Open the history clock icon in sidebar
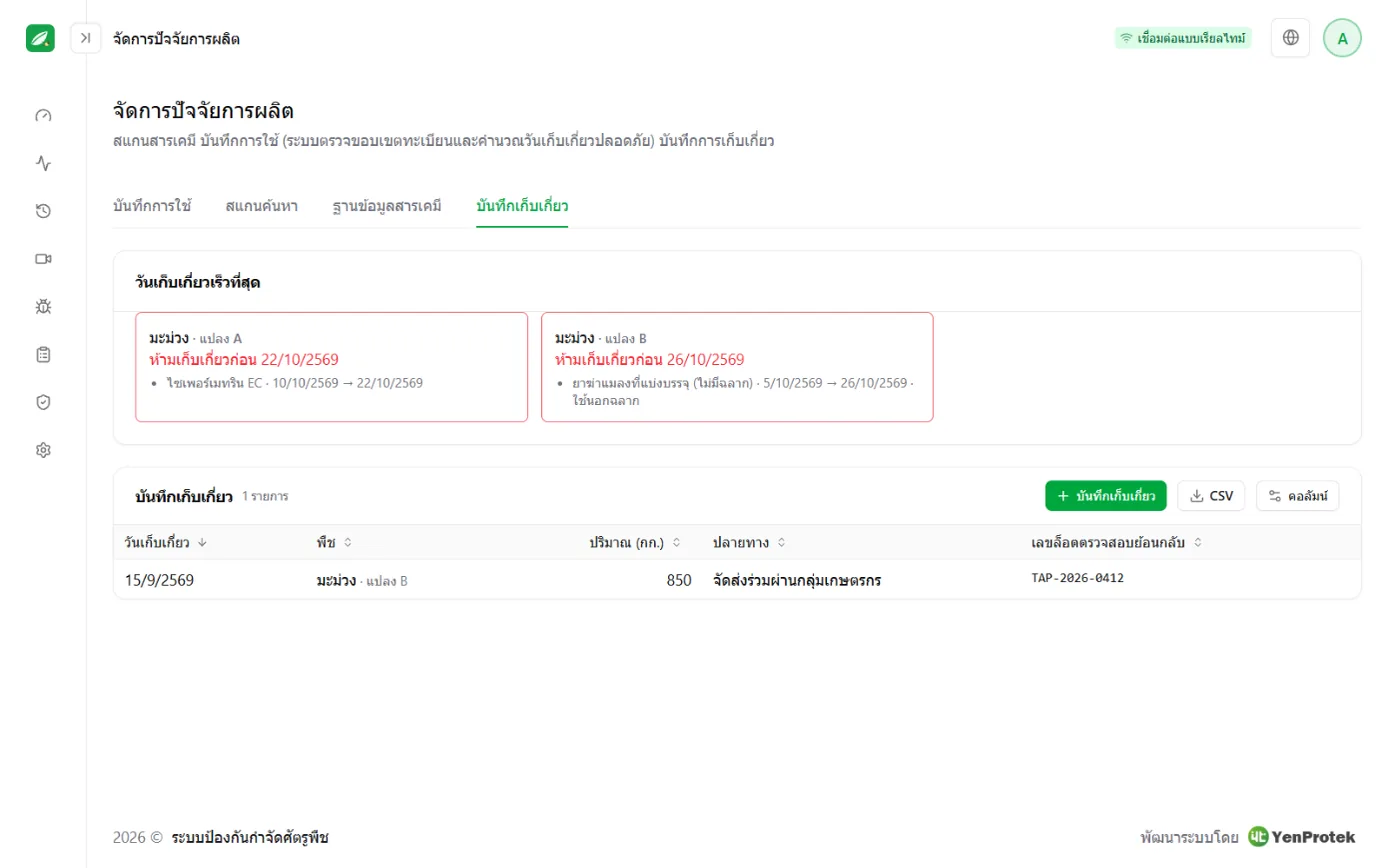Image resolution: width=1388 pixels, height=868 pixels. tap(43, 211)
